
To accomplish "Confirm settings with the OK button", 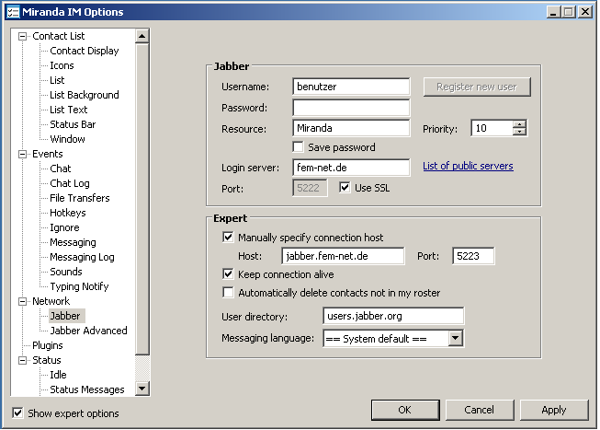I will 405,410.
